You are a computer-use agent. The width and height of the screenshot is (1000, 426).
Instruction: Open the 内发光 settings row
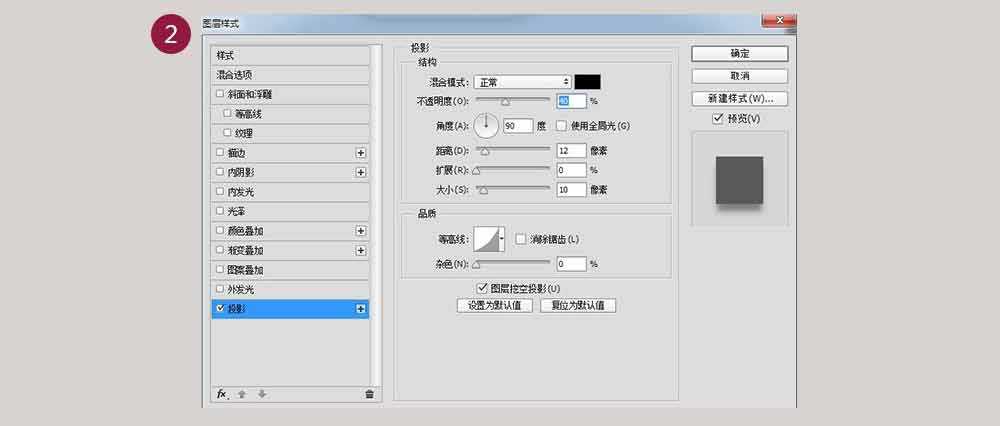pos(290,191)
